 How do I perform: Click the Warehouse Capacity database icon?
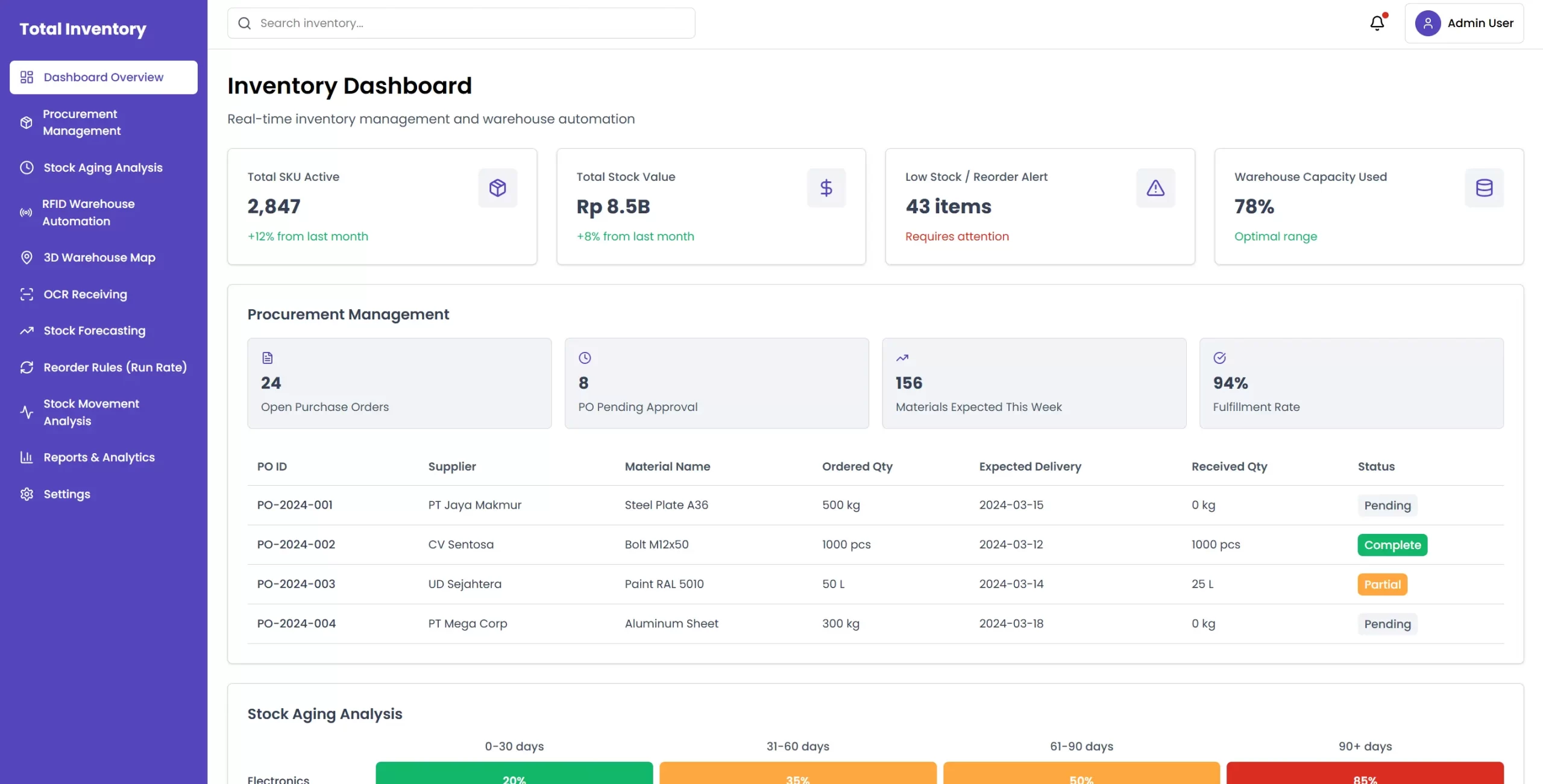pos(1485,187)
